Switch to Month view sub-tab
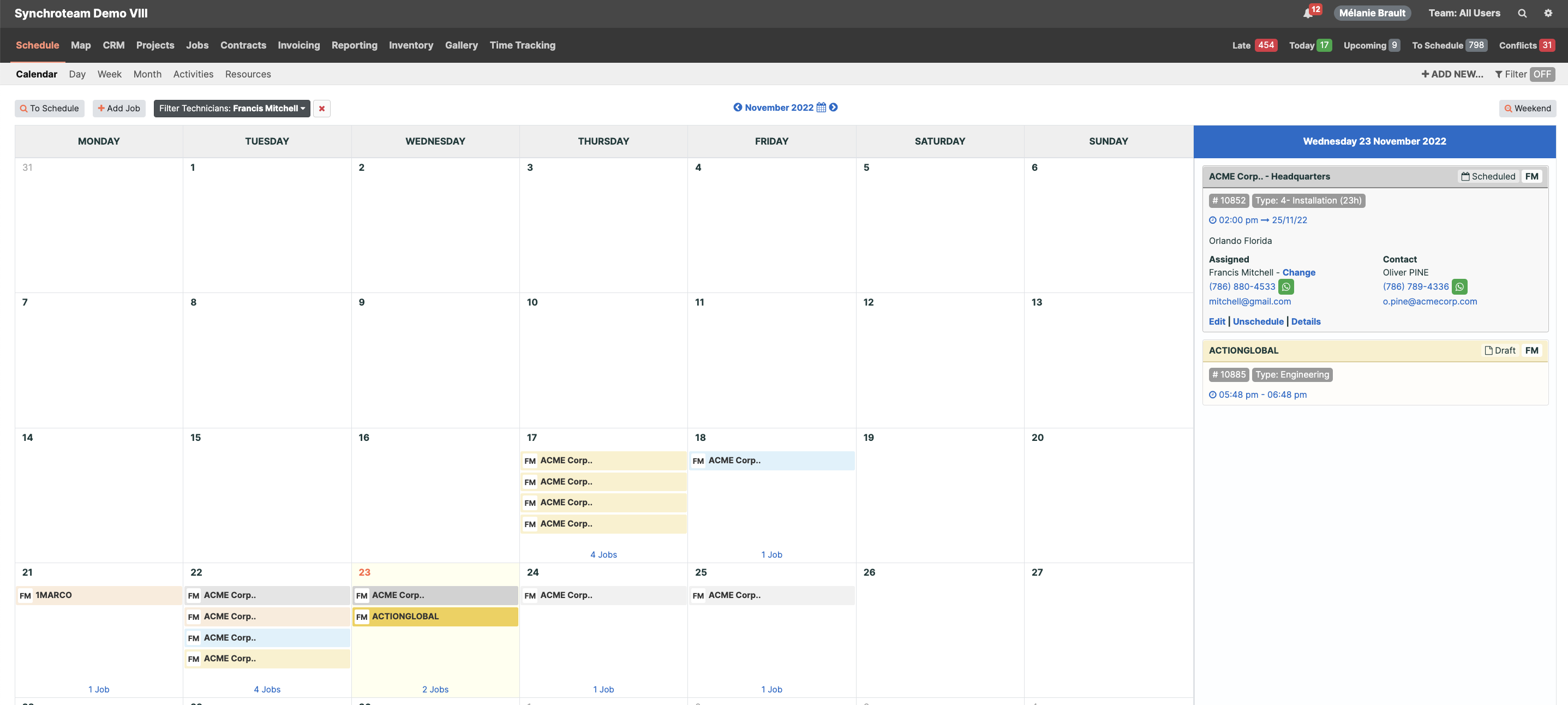The width and height of the screenshot is (1568, 705). pyautogui.click(x=147, y=74)
